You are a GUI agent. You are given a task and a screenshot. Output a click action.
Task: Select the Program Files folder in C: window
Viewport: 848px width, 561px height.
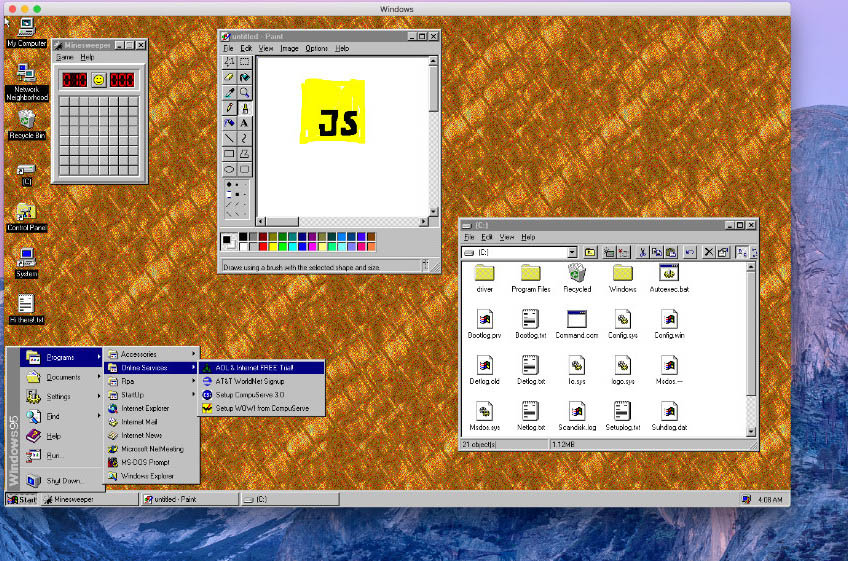(x=531, y=279)
